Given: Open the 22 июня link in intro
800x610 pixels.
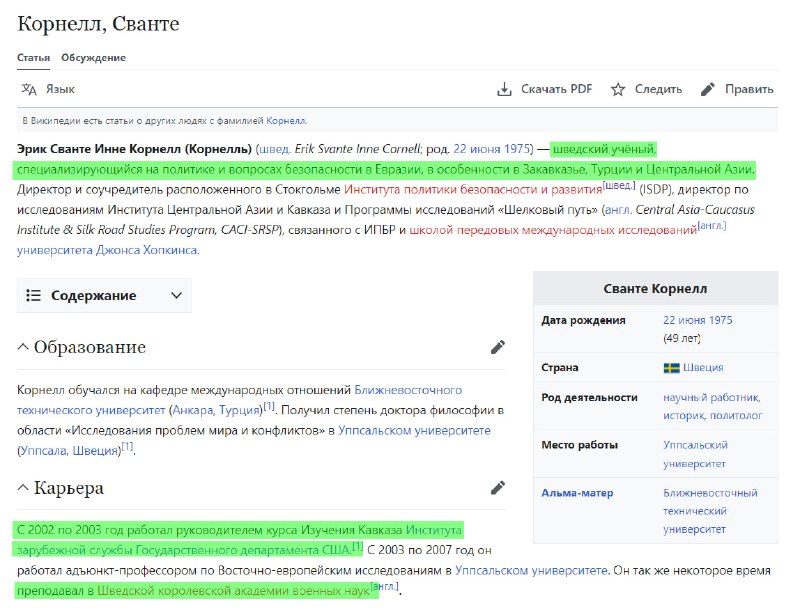Looking at the screenshot, I should (477, 149).
